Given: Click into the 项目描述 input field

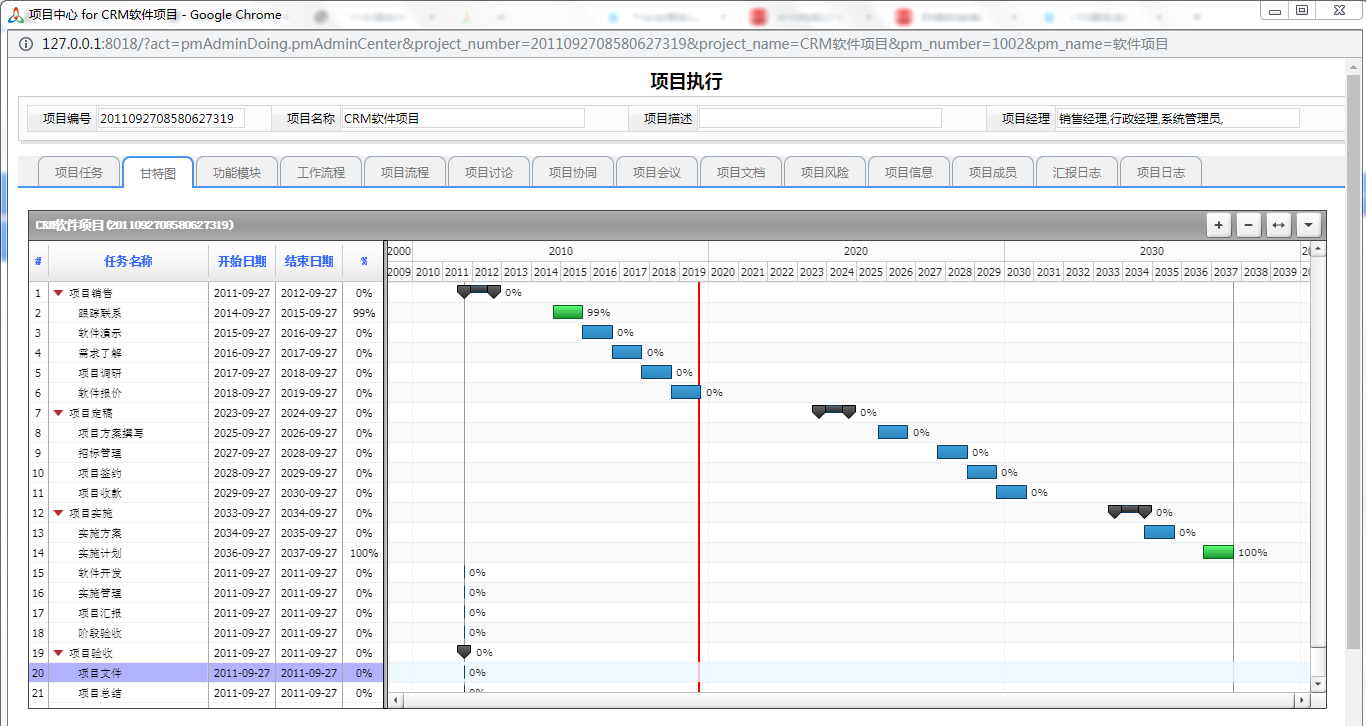Looking at the screenshot, I should [820, 118].
